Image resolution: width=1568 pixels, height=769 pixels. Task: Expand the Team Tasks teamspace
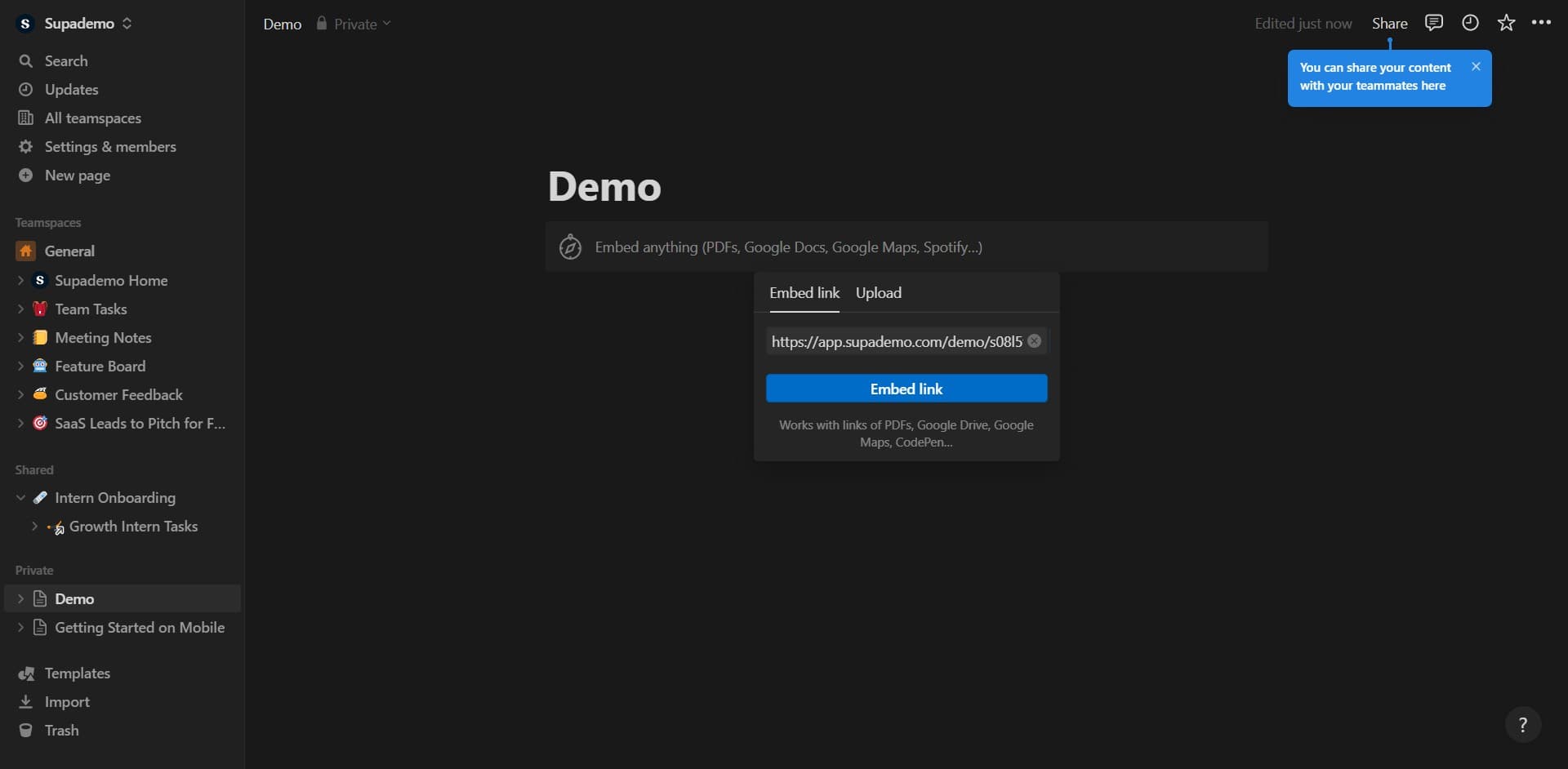[21, 309]
